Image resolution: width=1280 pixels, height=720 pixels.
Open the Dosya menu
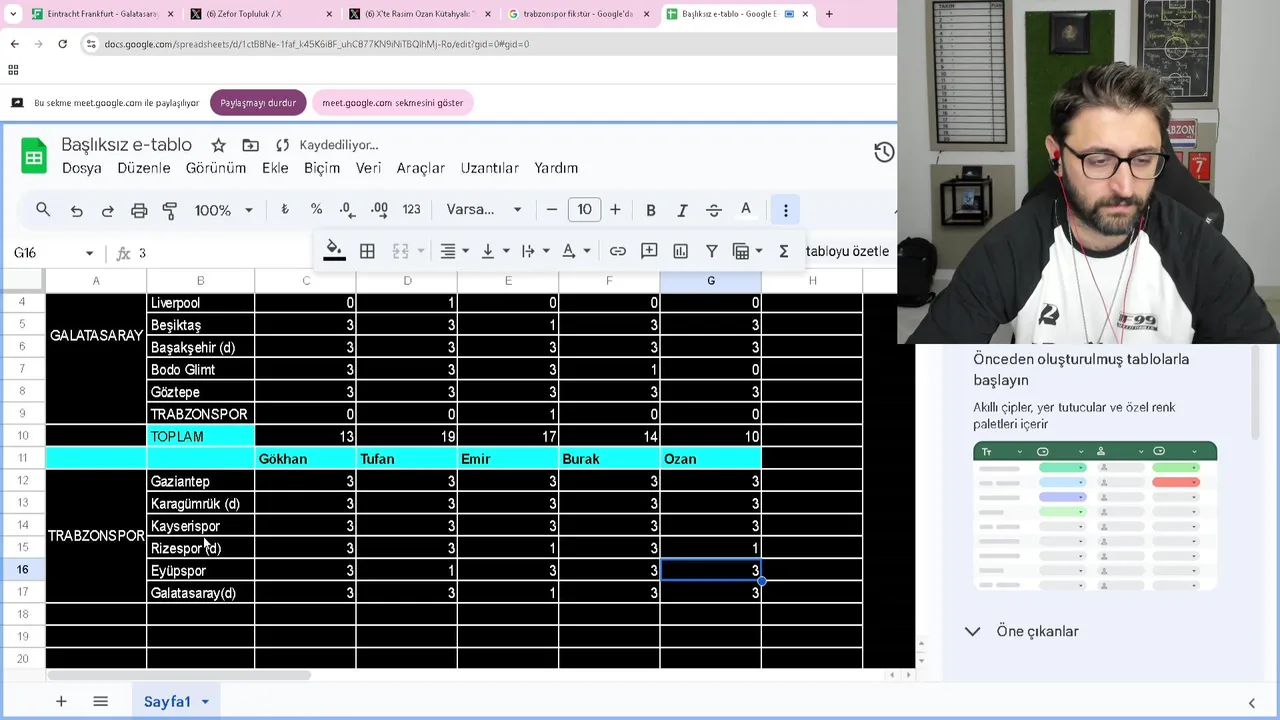click(x=82, y=168)
